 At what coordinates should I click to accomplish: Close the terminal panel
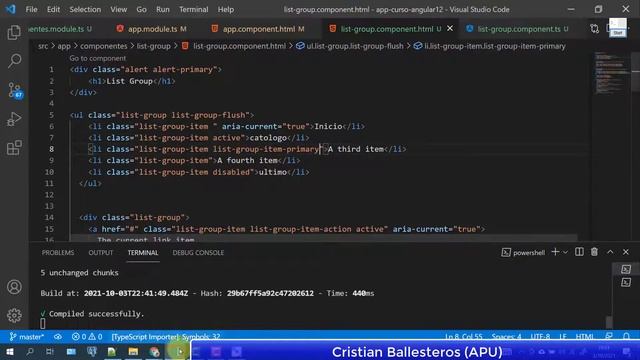click(x=626, y=252)
